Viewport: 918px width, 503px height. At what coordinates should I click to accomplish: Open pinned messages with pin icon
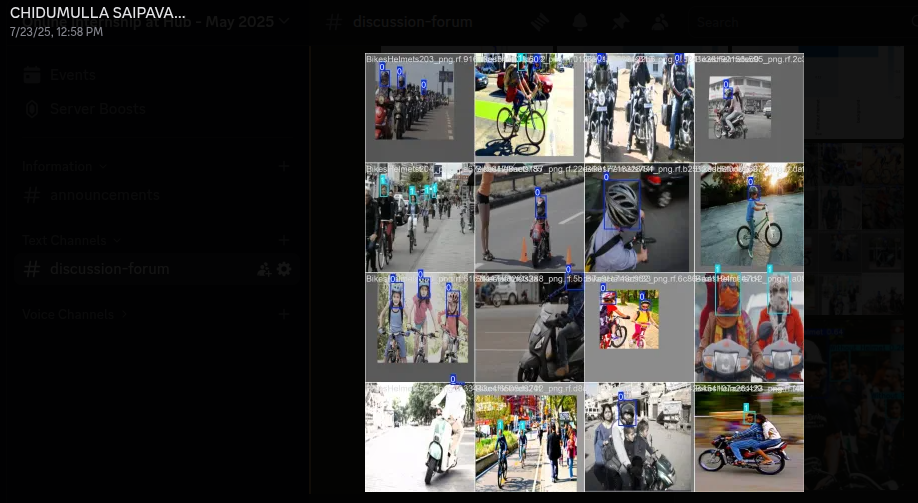(620, 21)
